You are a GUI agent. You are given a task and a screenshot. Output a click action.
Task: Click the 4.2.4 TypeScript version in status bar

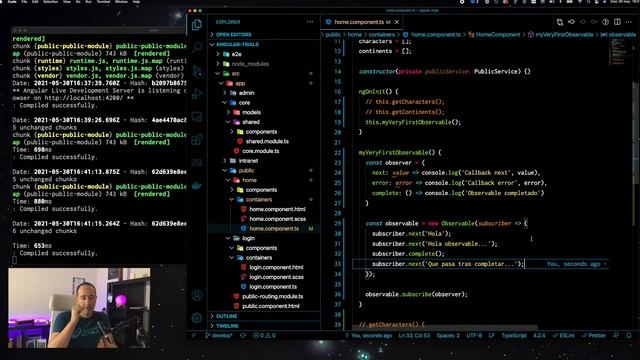coord(539,335)
